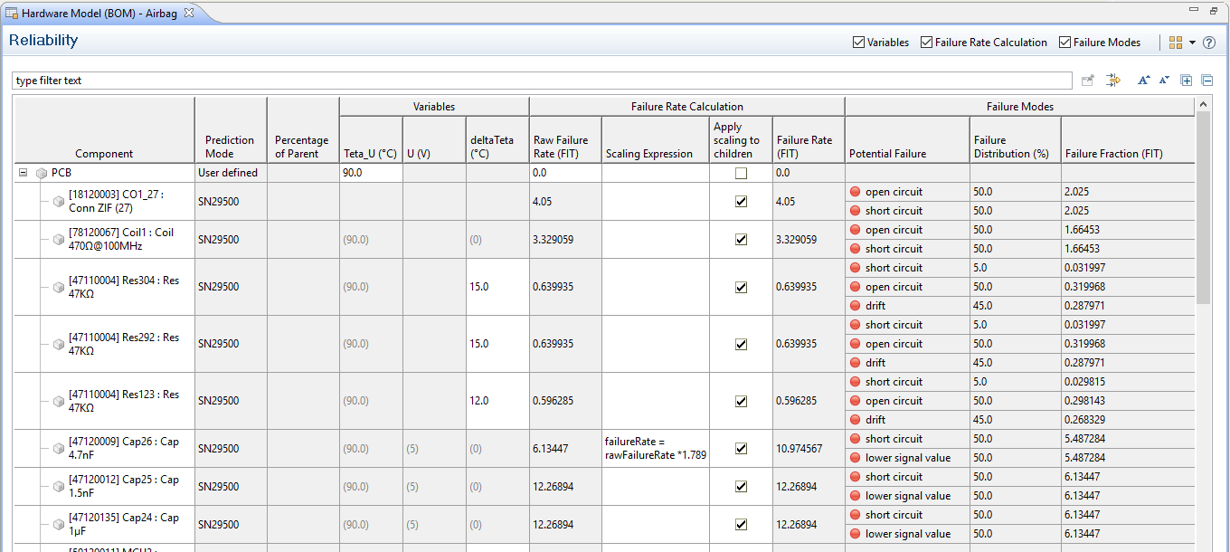Click the increase font size icon
The height and width of the screenshot is (552, 1230).
tap(1144, 81)
